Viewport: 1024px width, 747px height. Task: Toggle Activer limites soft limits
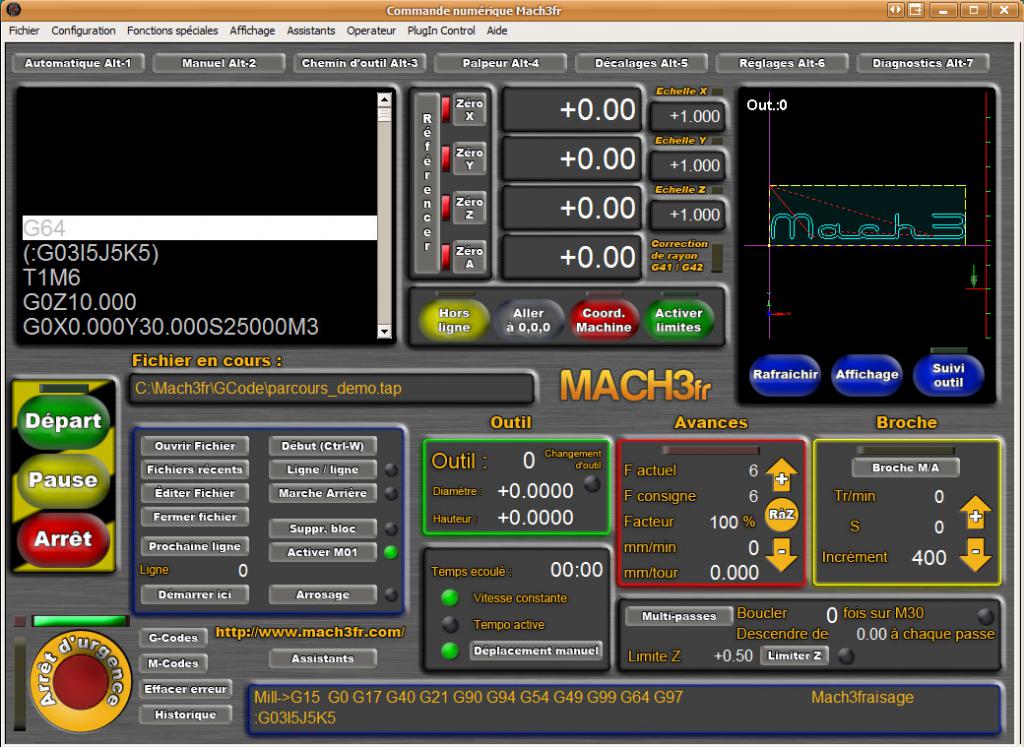[x=679, y=320]
